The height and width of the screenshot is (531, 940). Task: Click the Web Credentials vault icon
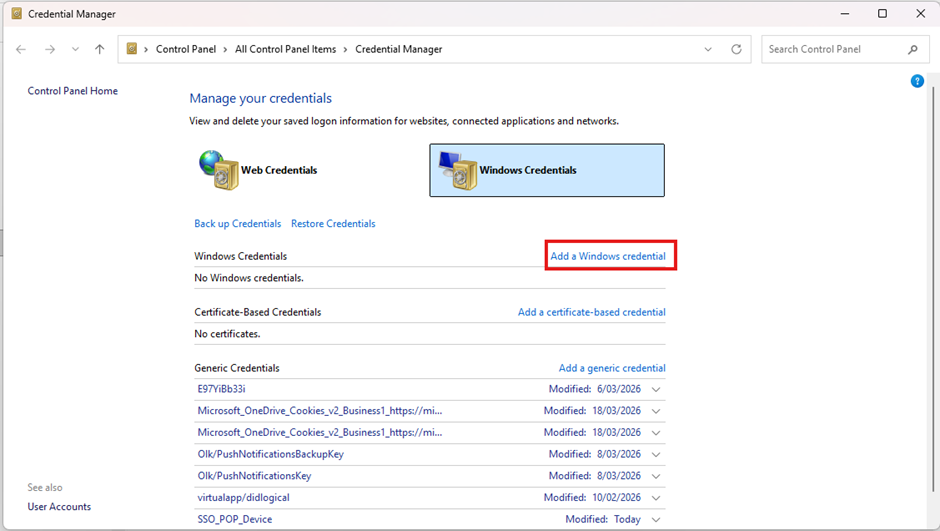coord(218,170)
